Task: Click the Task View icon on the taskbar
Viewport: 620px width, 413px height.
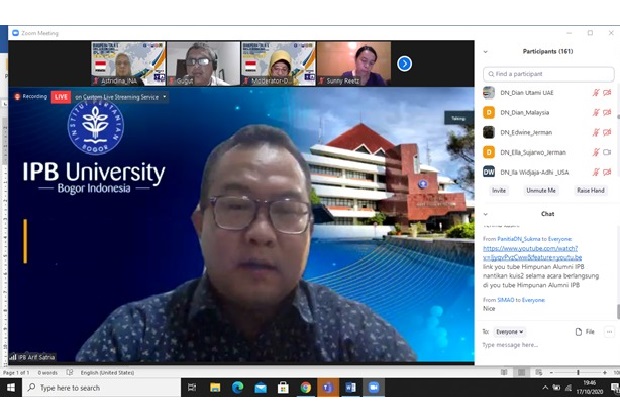Action: (192, 388)
